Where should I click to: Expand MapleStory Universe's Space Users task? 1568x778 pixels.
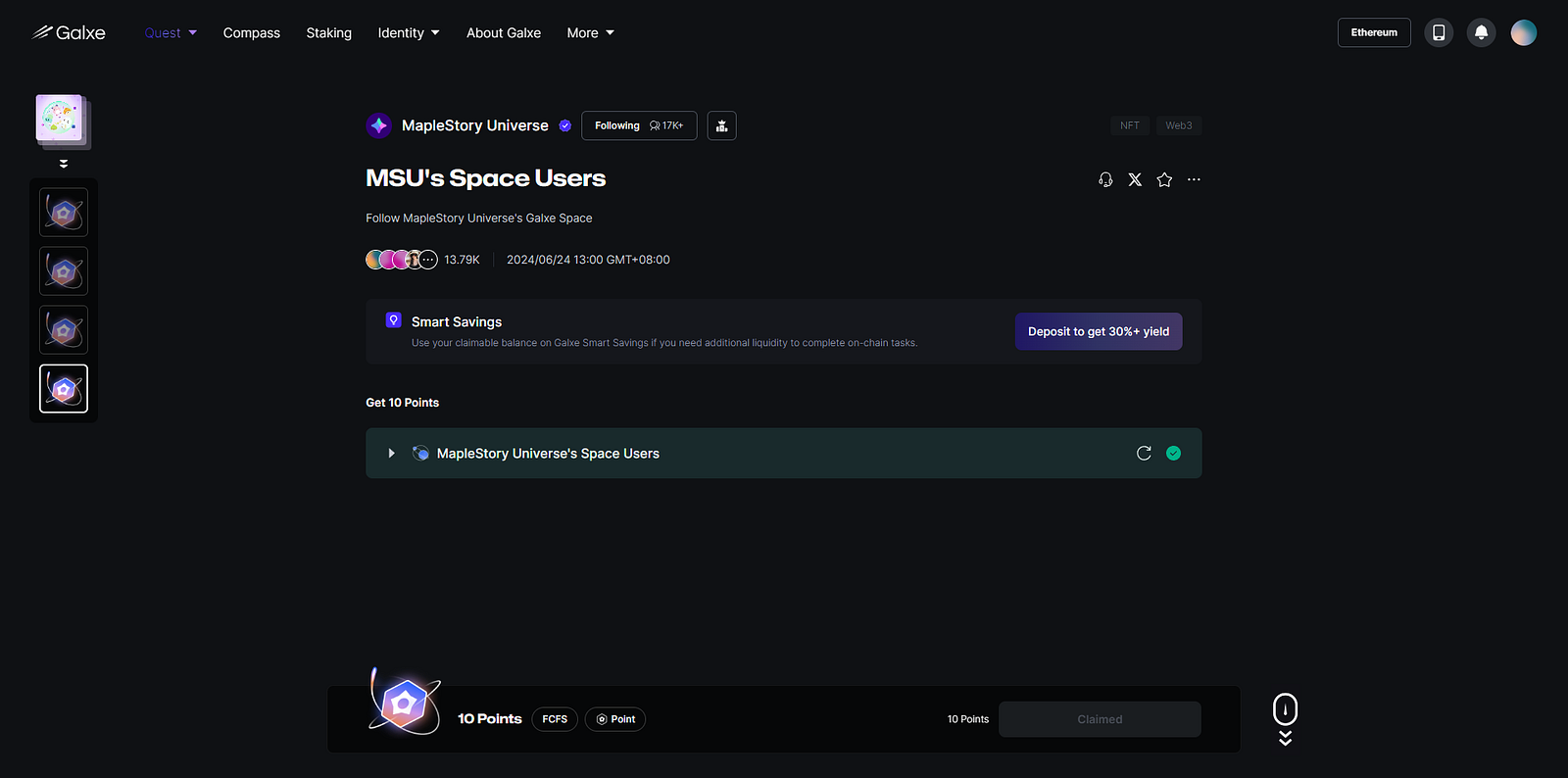391,453
